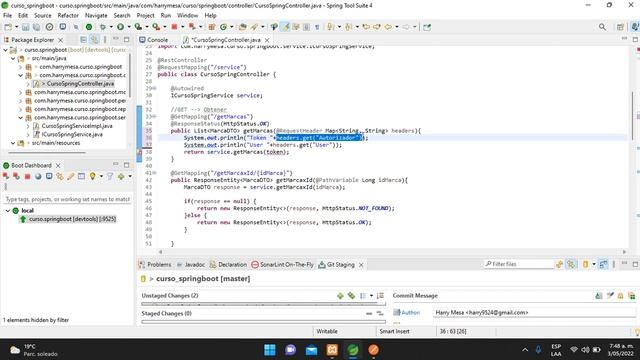Click the Save icon in the main toolbar
The width and height of the screenshot is (640, 360).
[x=25, y=27]
